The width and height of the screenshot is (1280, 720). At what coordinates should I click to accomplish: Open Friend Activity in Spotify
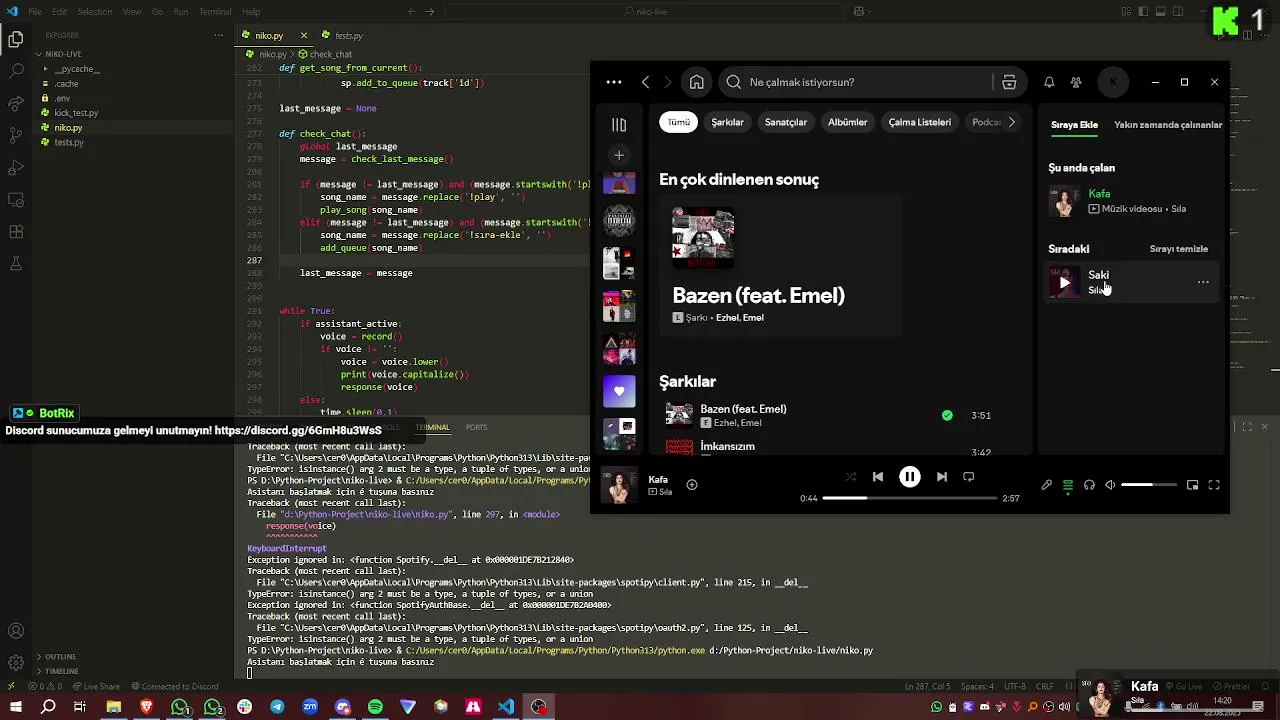[x=1076, y=82]
